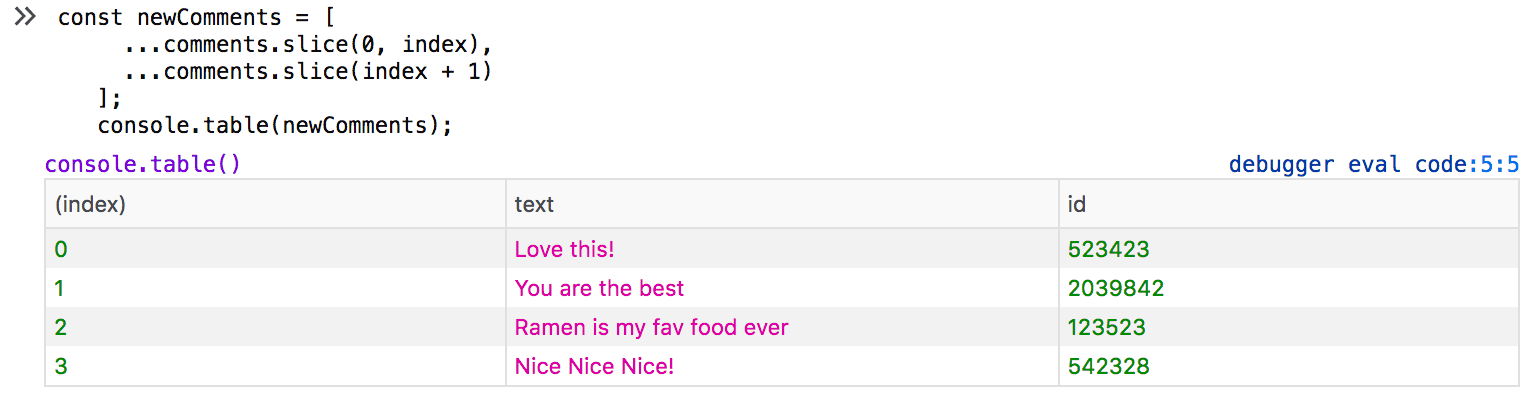Select the 'You are the best' cell
The width and height of the screenshot is (1528, 400).
click(x=599, y=288)
